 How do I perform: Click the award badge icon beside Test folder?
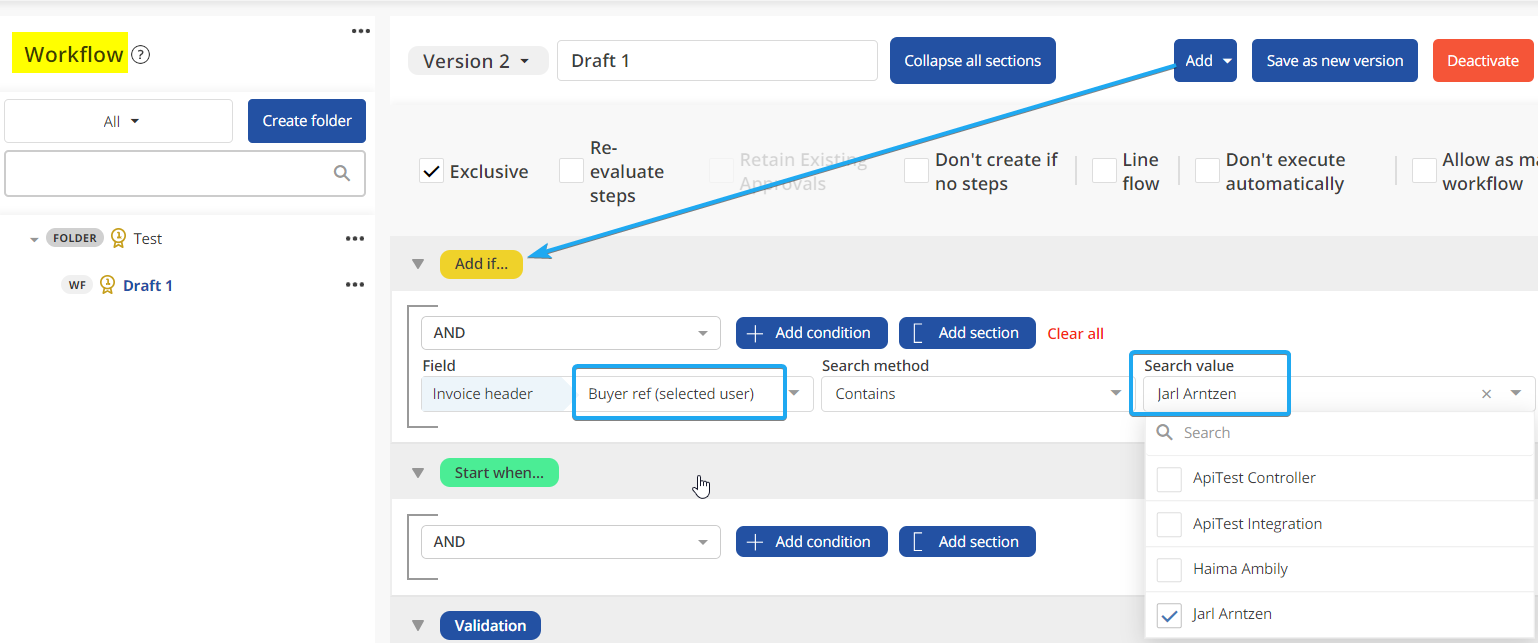pyautogui.click(x=118, y=238)
